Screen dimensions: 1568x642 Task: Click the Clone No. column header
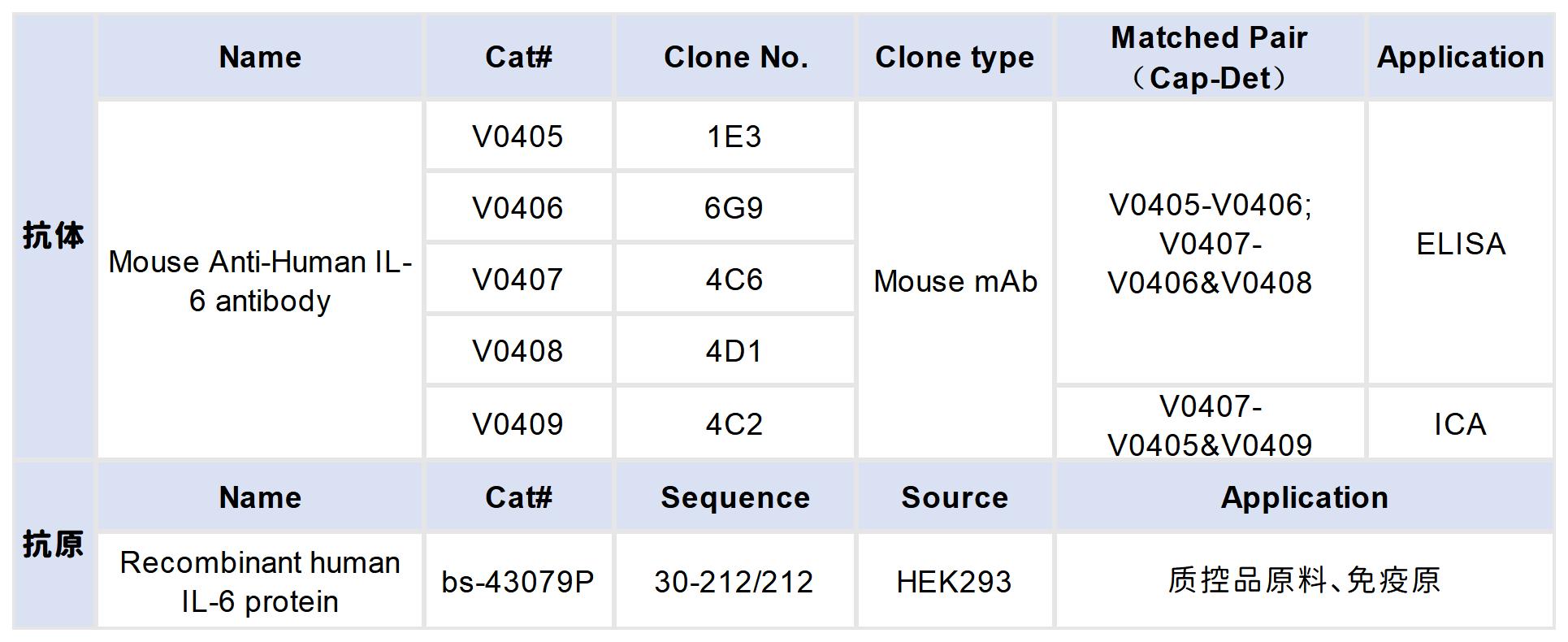point(735,57)
